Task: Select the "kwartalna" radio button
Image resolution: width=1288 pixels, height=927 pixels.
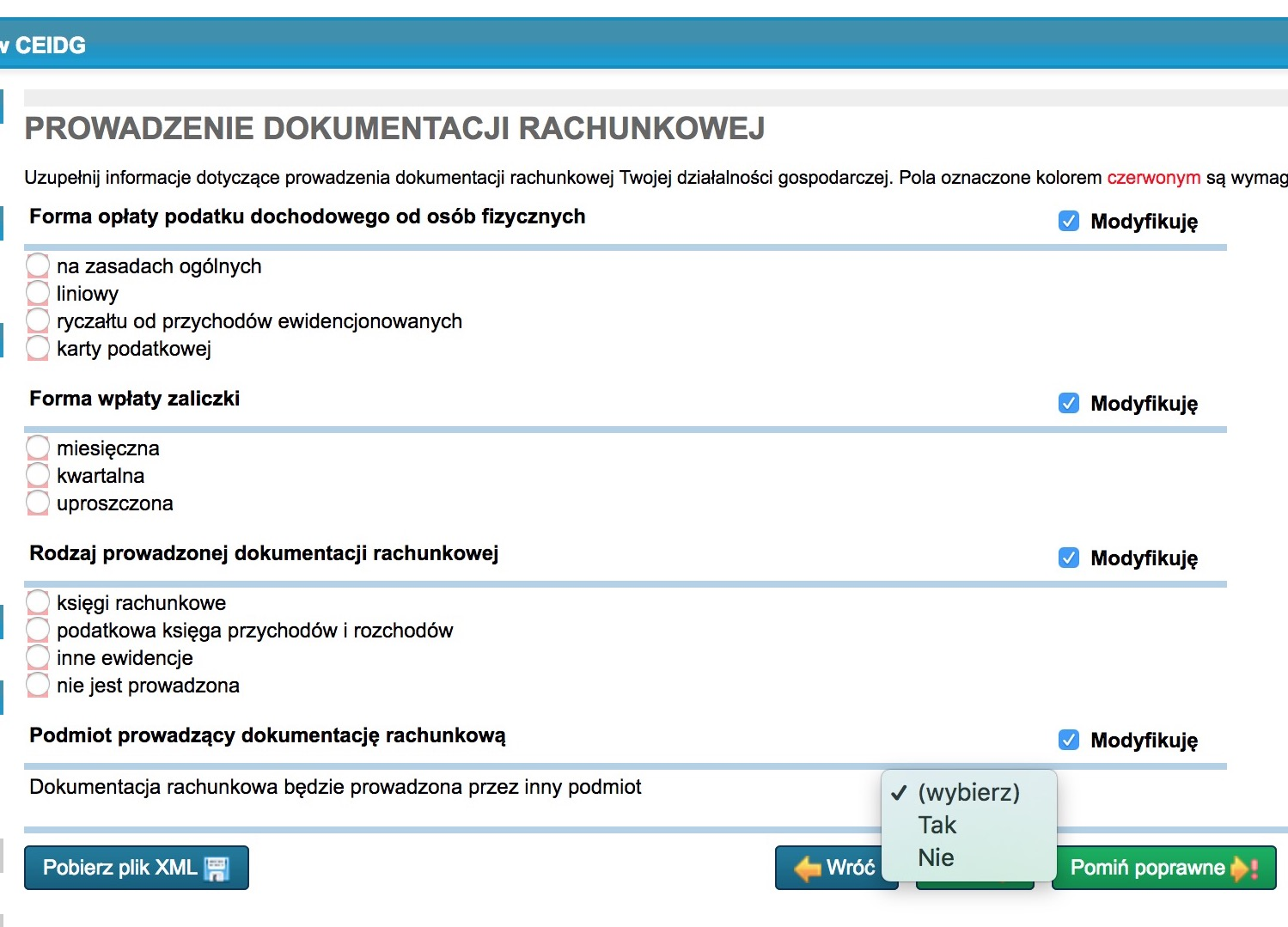Action: click(x=38, y=475)
